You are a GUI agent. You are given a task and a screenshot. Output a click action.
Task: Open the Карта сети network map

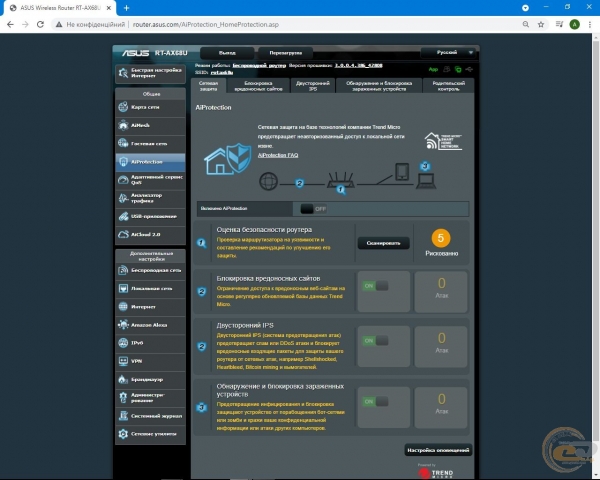click(x=150, y=107)
